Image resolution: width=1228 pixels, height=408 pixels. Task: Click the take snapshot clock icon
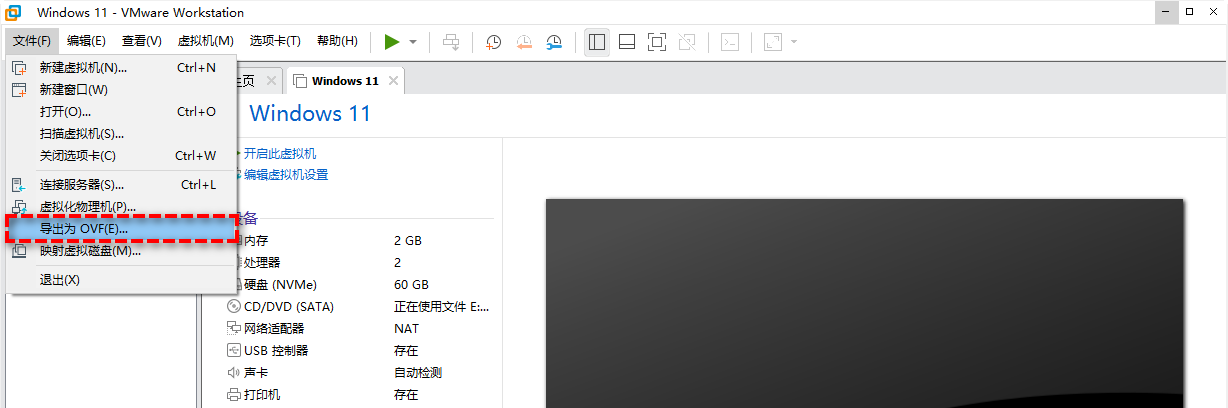pyautogui.click(x=493, y=42)
